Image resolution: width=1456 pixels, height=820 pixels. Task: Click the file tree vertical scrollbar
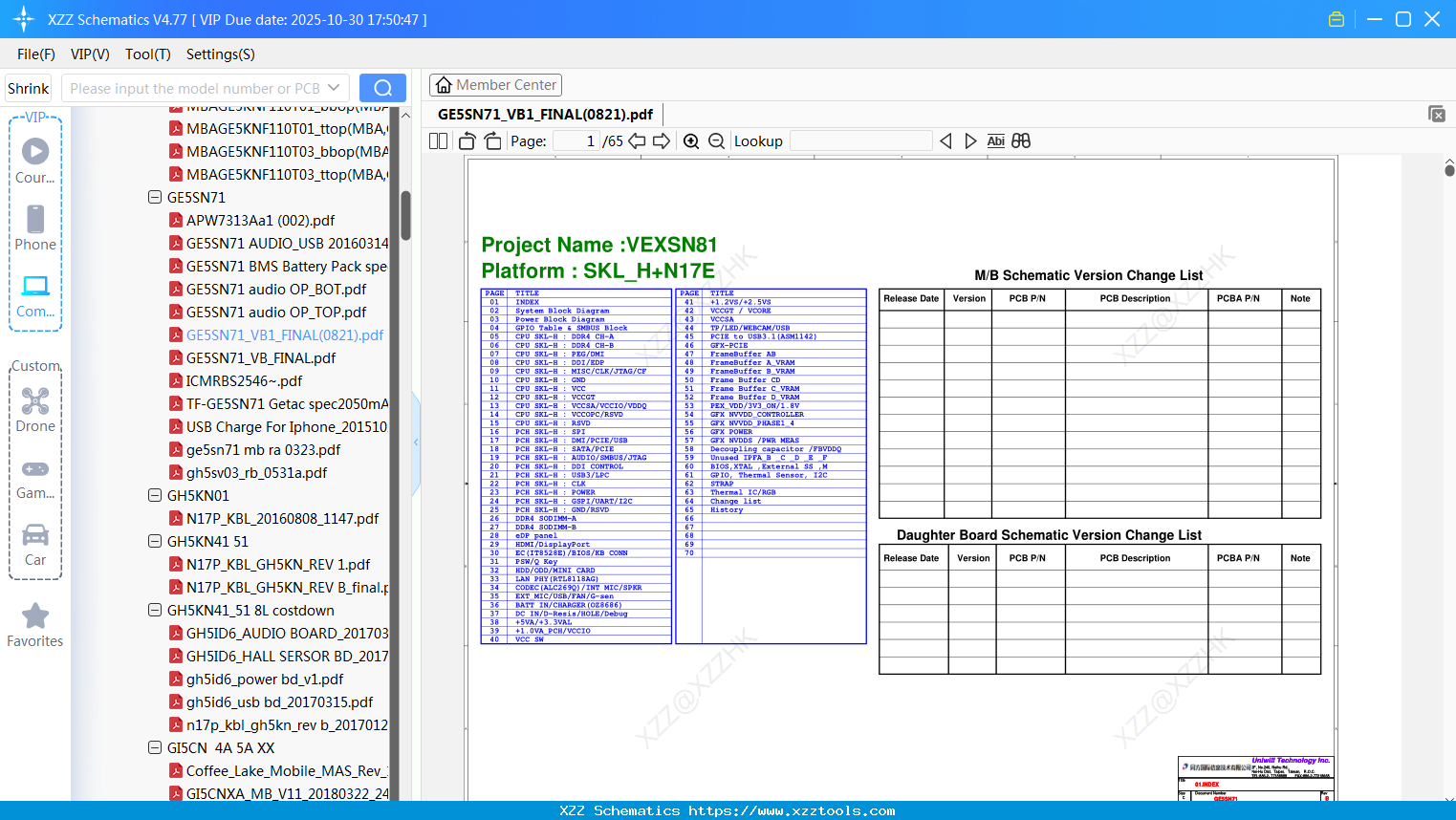405,216
